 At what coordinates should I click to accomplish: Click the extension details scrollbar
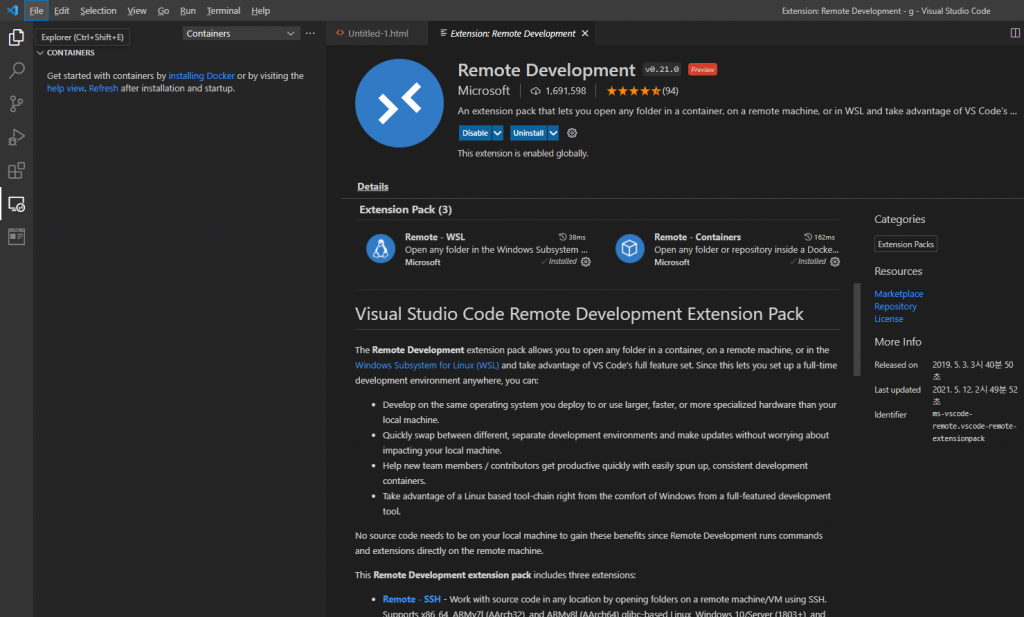[x=857, y=330]
